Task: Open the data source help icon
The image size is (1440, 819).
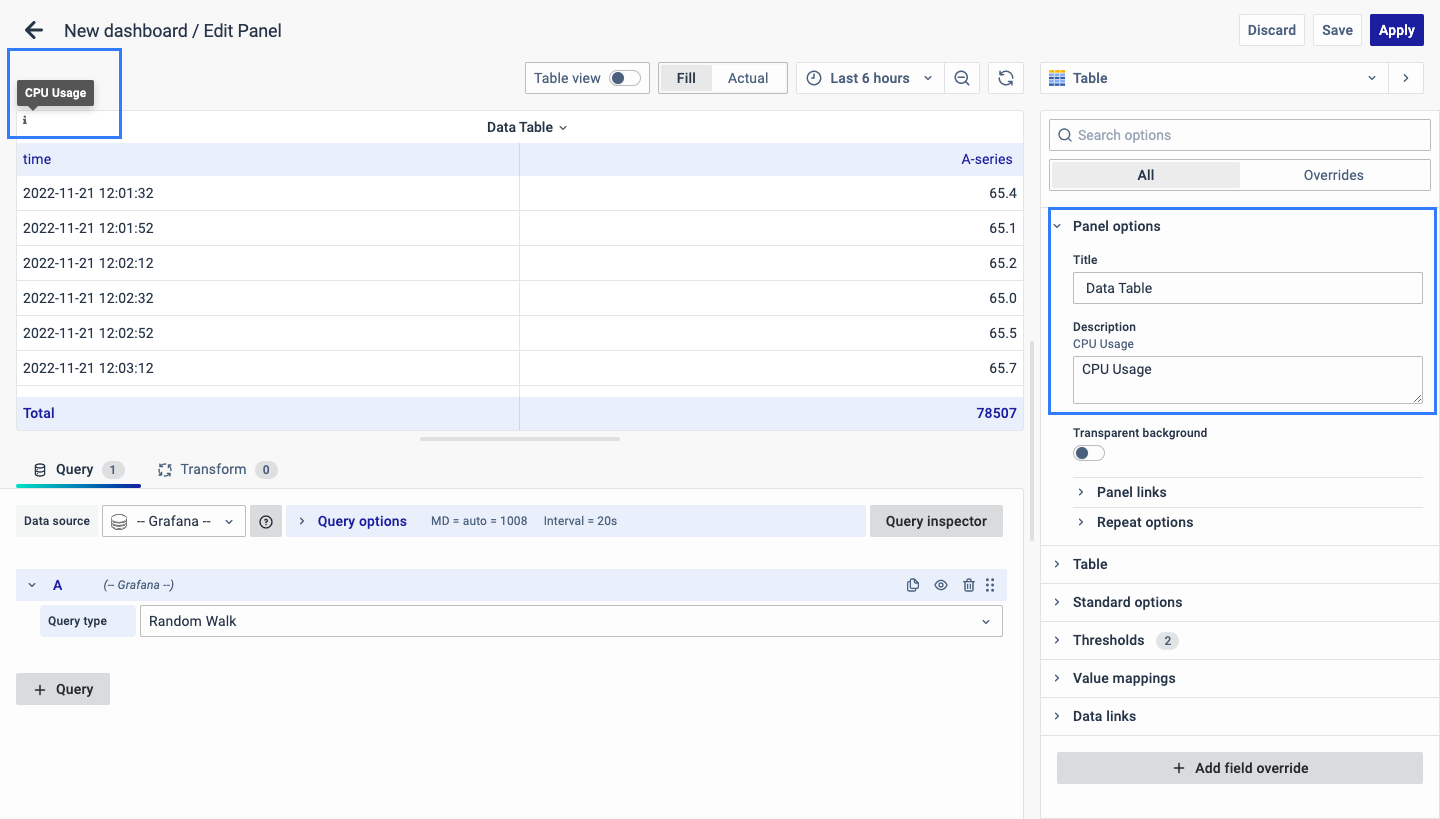Action: 266,521
